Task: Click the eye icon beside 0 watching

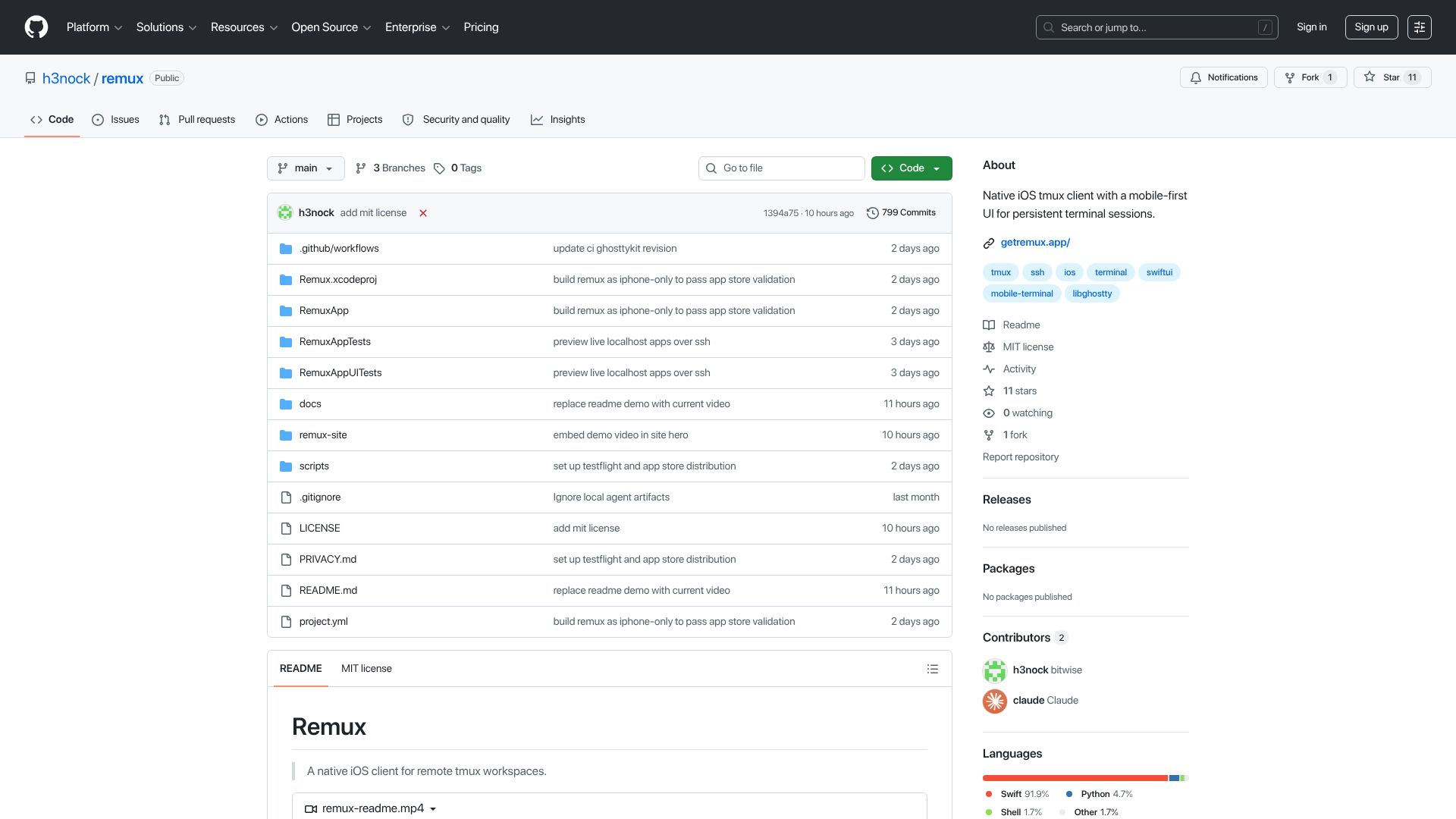Action: [989, 413]
